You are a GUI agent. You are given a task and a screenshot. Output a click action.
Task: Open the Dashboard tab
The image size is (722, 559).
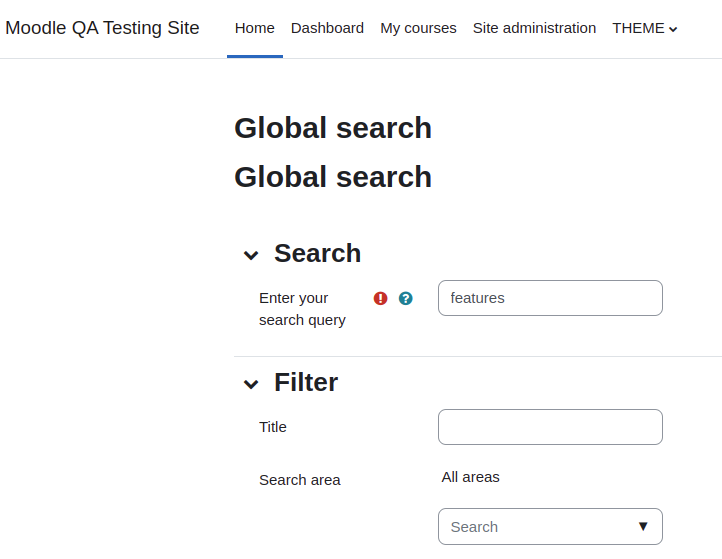[327, 29]
